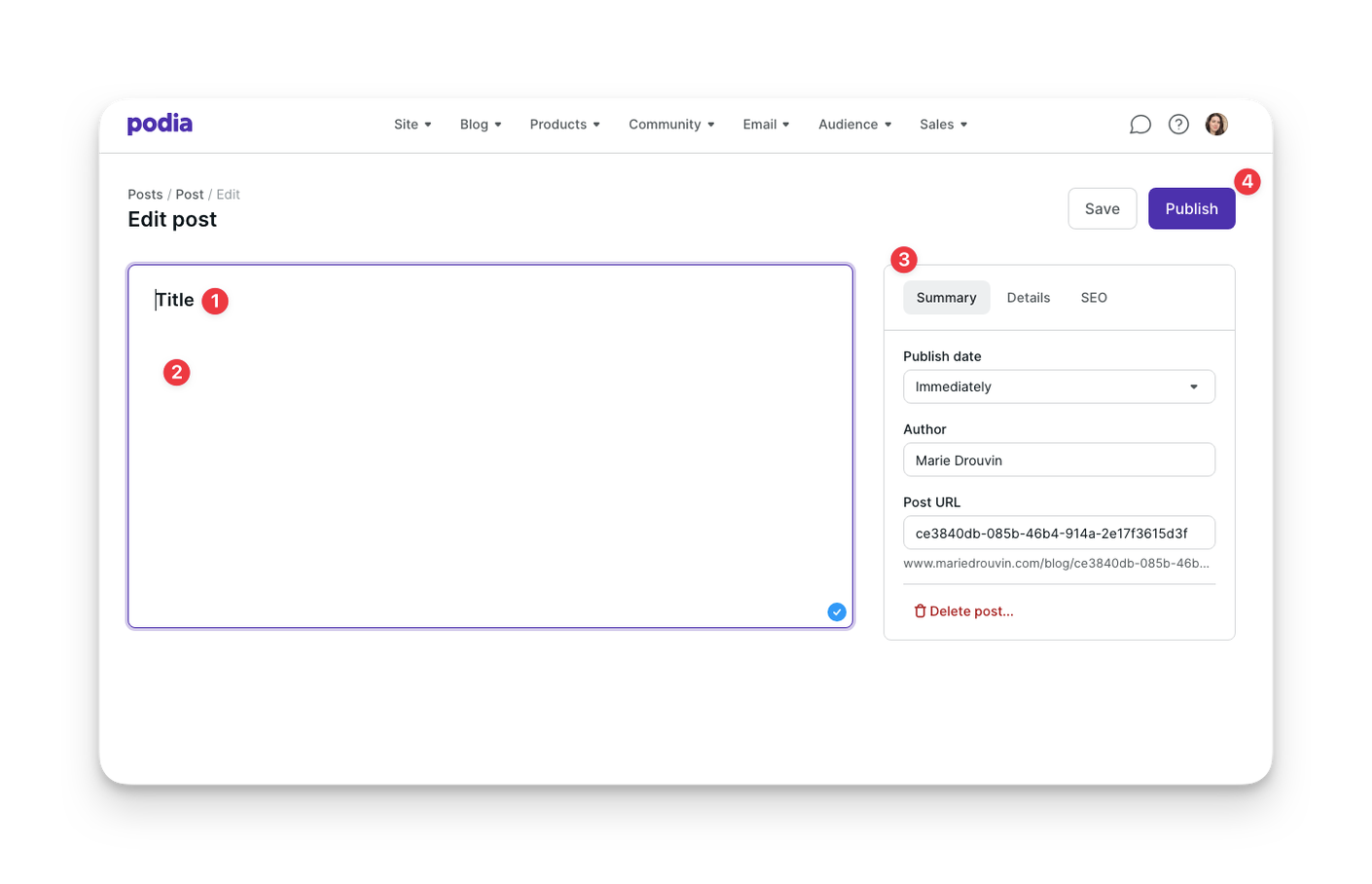
Task: Expand the Products navigation menu
Action: 564,125
